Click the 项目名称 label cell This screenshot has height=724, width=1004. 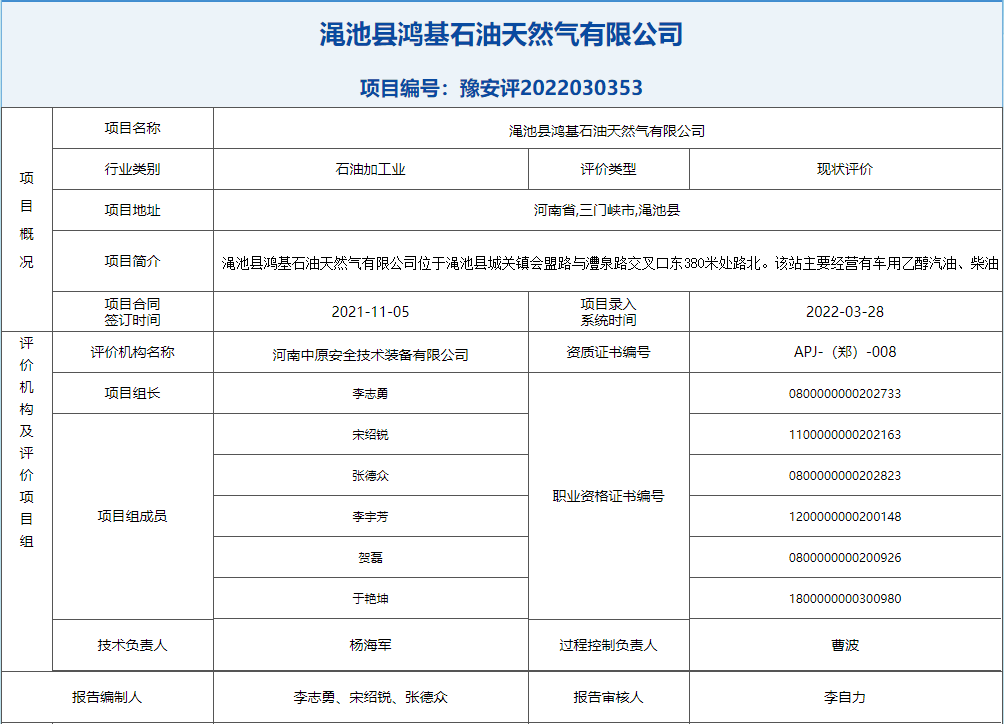(x=133, y=128)
